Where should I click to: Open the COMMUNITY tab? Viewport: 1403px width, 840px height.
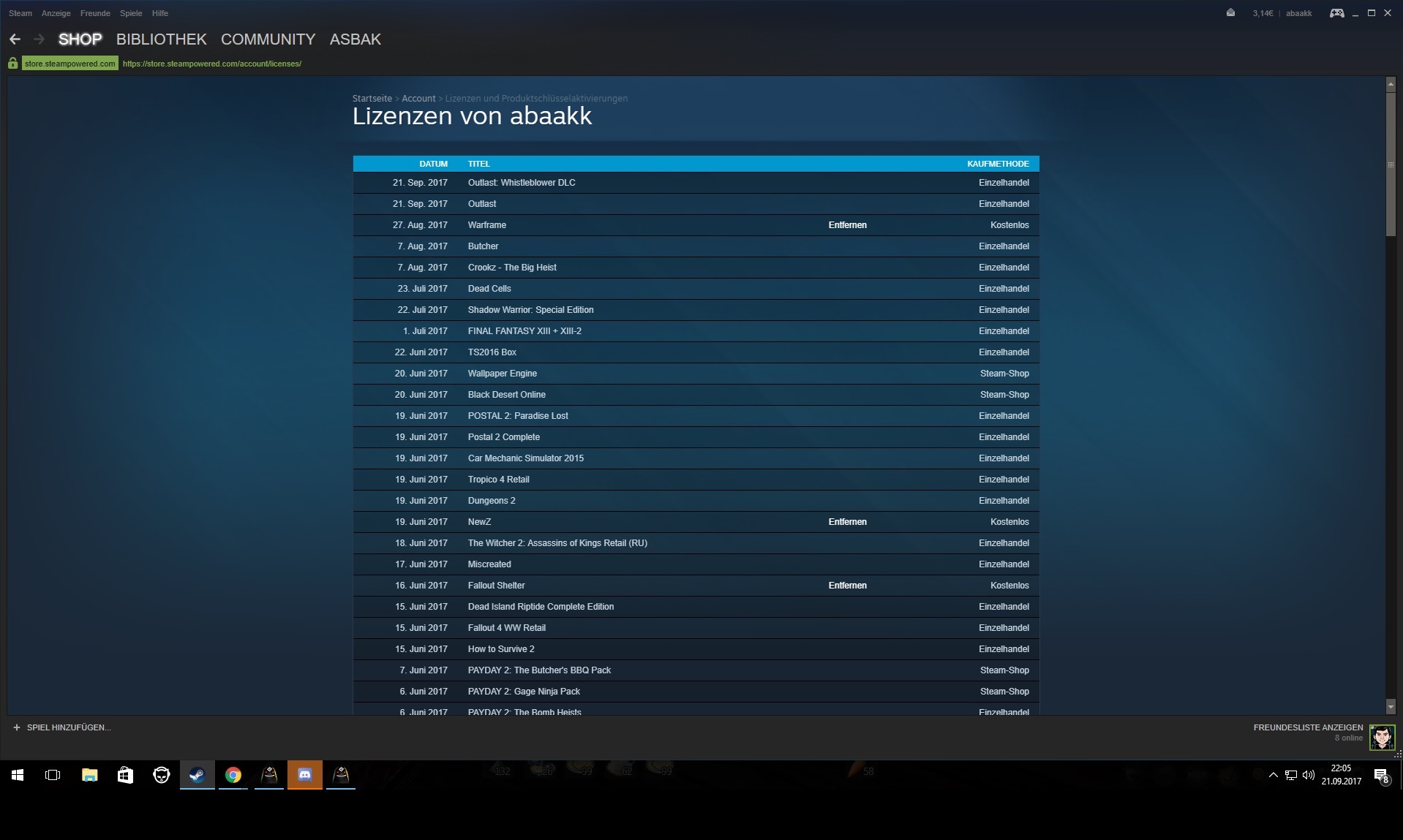268,39
